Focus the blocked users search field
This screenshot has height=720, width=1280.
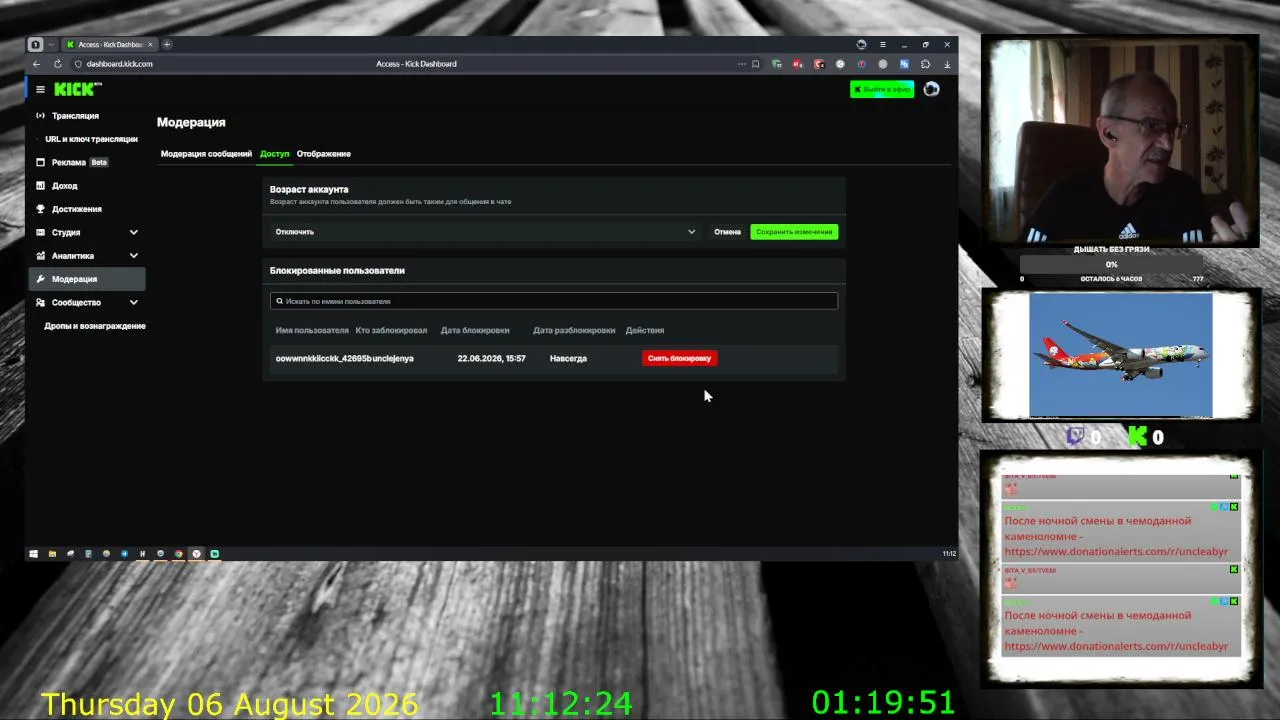coord(553,301)
